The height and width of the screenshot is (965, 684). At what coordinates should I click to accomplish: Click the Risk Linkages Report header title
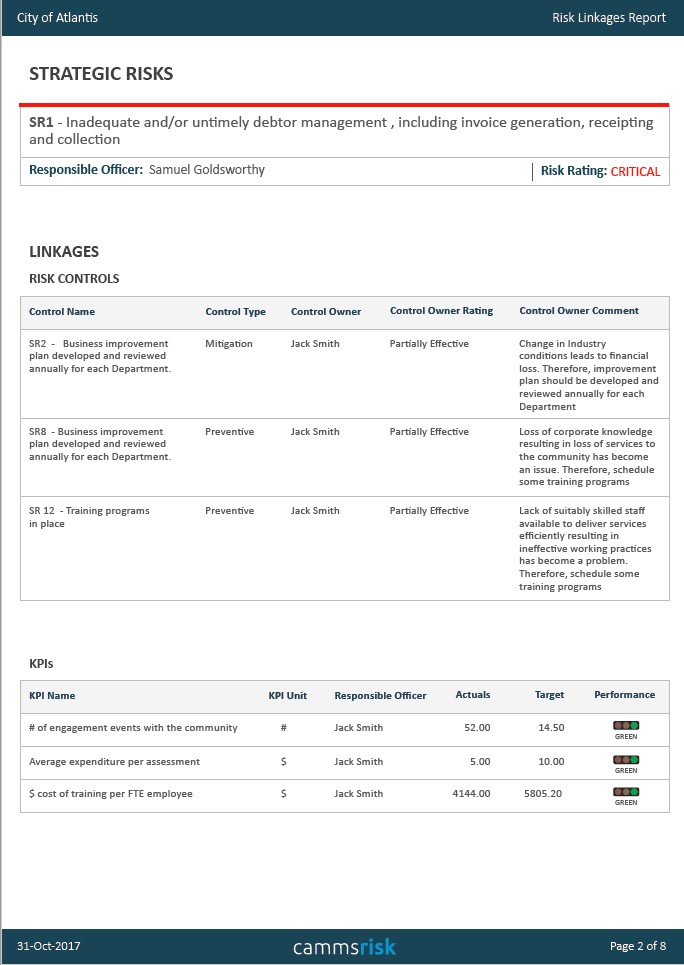pos(608,18)
